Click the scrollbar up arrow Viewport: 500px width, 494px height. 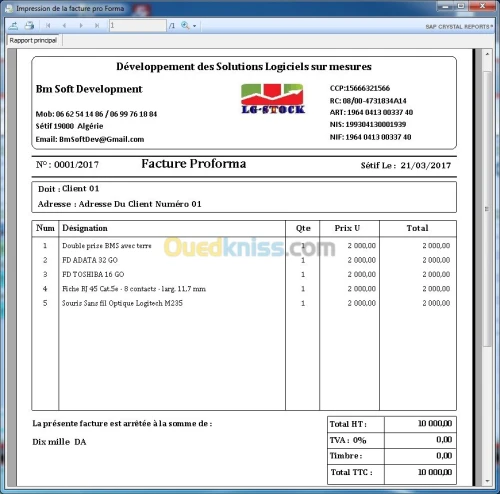487,54
